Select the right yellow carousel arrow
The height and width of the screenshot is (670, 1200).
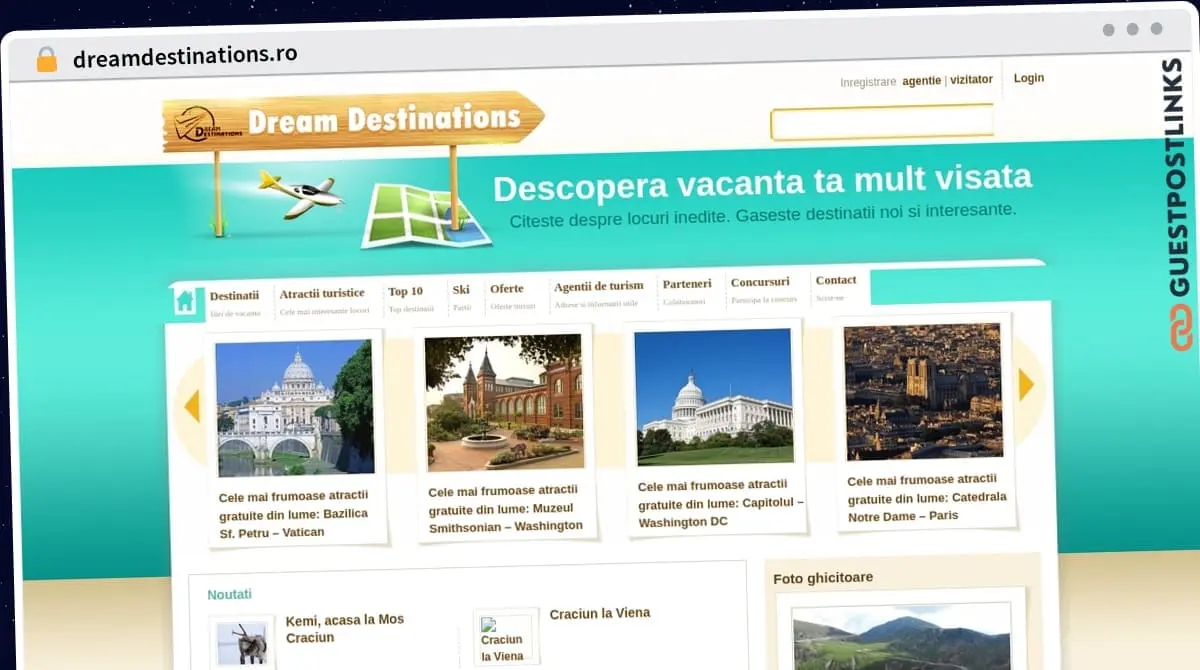coord(1025,384)
